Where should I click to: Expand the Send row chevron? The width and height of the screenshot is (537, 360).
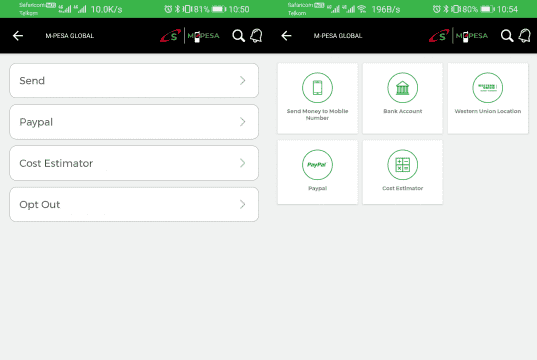coord(242,80)
